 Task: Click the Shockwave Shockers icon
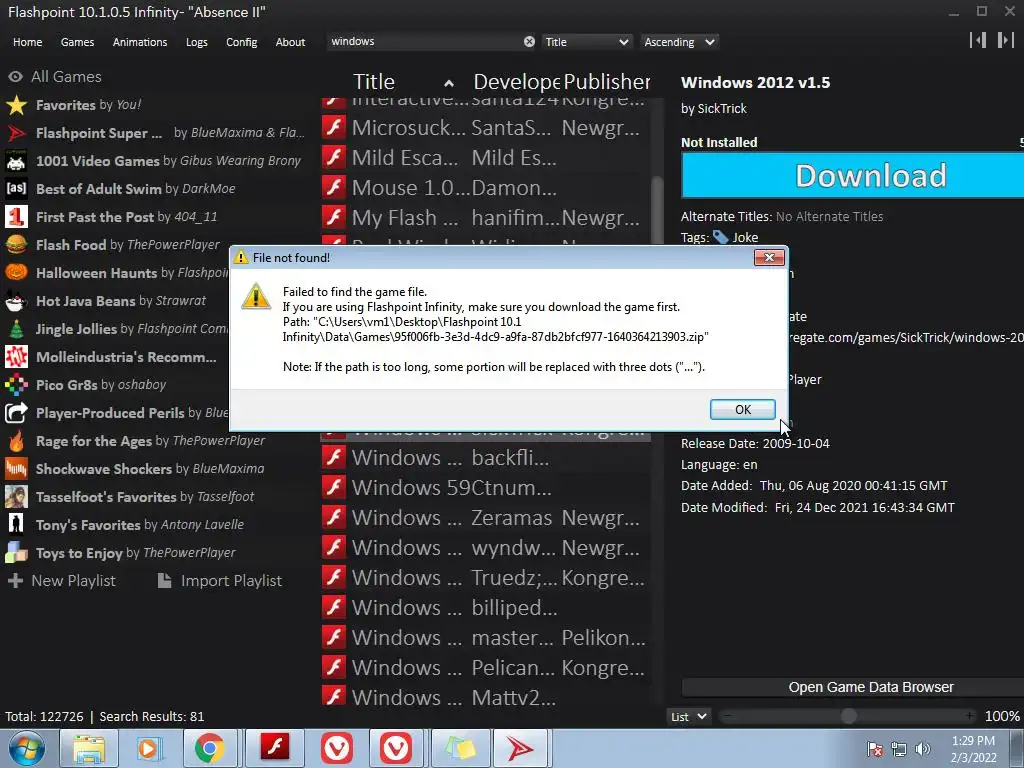16,469
